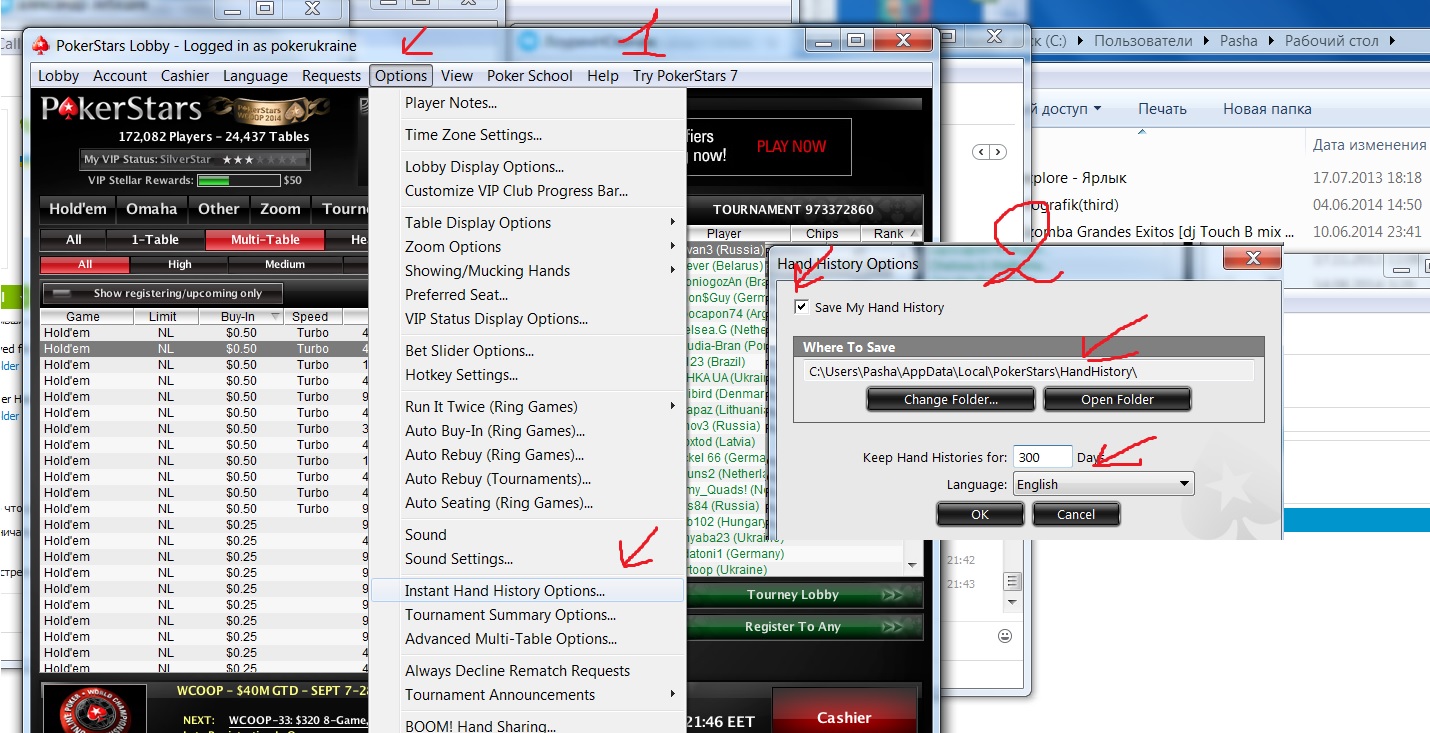Select Instant Hand History Options menu entry
This screenshot has width=1430, height=733.
(527, 591)
